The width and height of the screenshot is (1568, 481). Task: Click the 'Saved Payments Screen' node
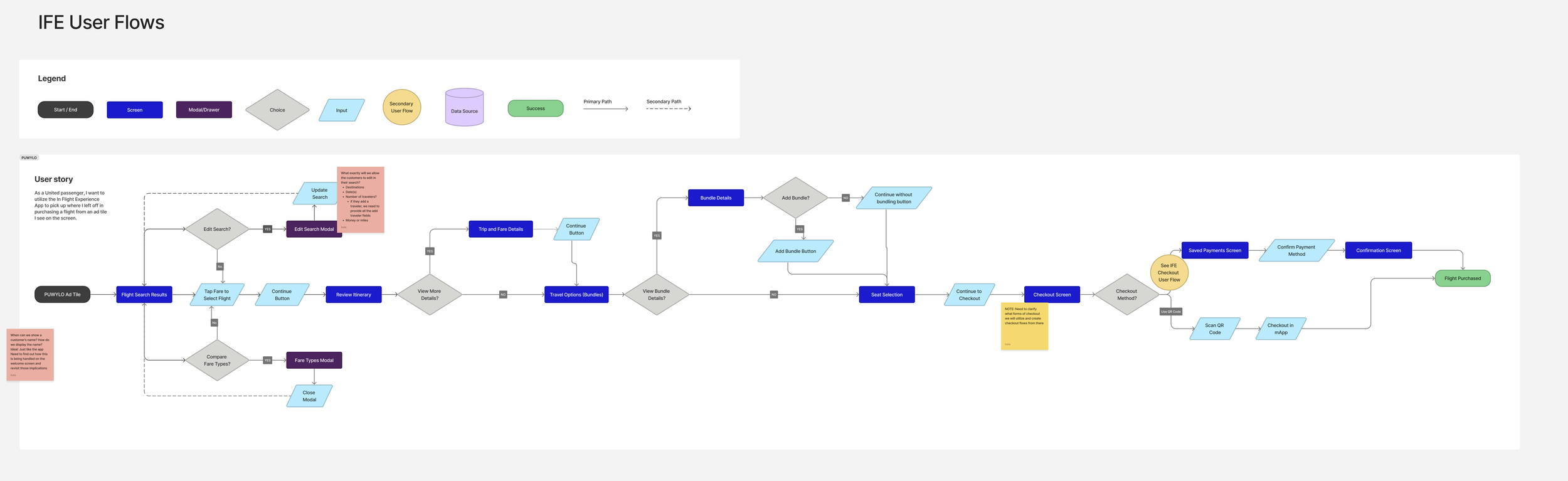point(1215,250)
